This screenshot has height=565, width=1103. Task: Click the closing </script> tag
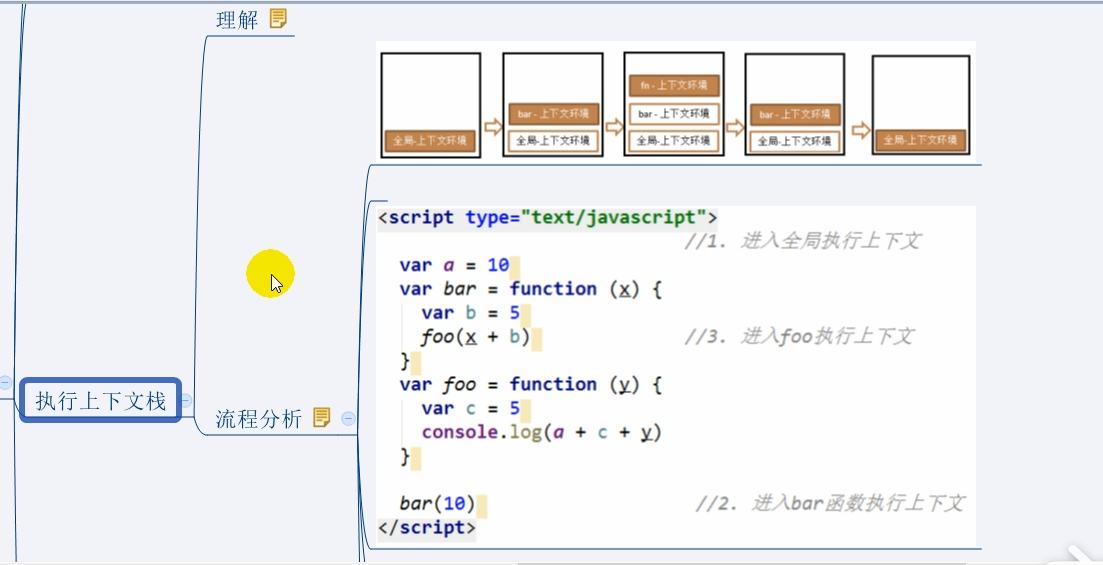426,527
